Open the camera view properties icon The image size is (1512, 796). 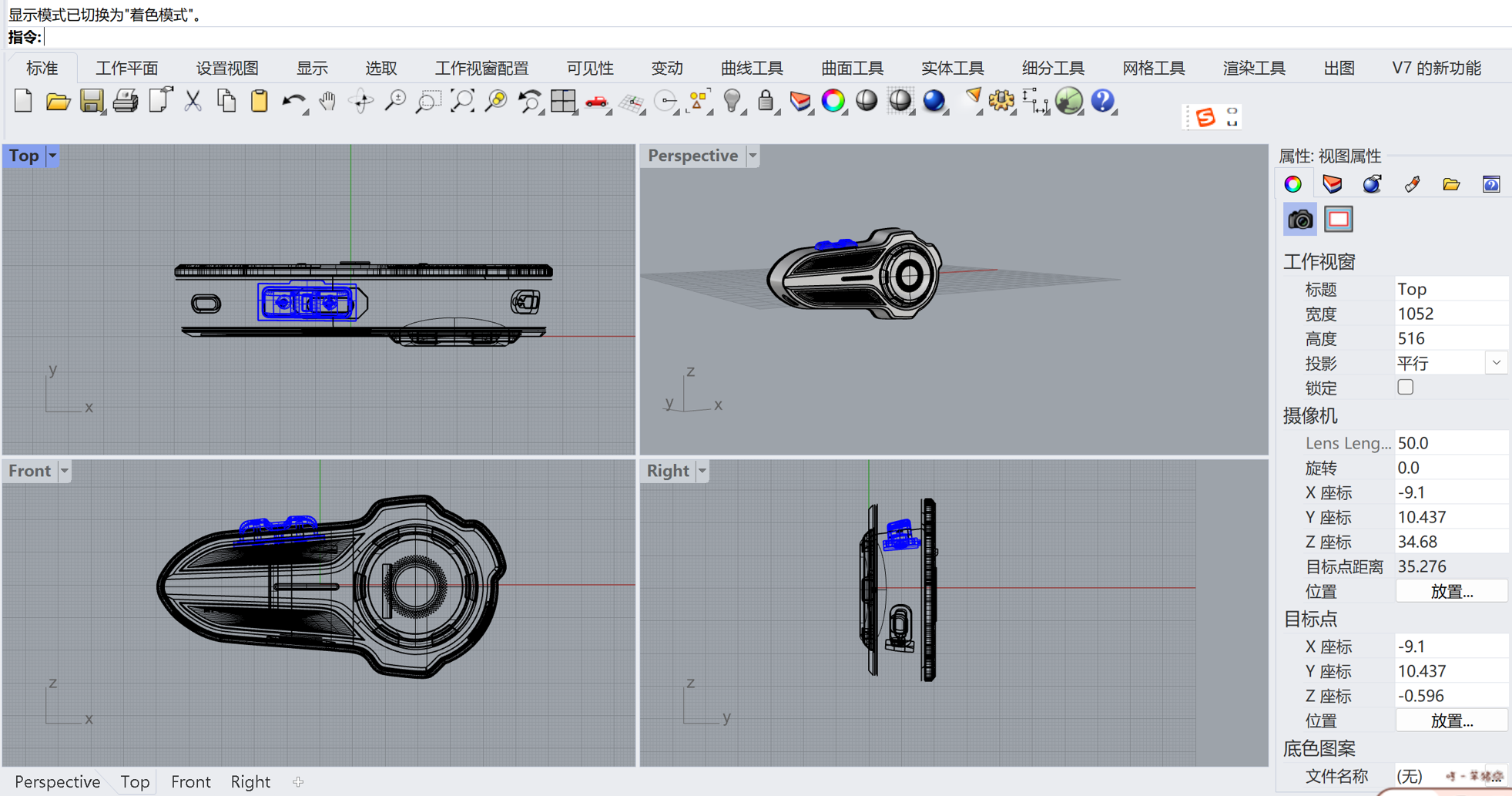click(1300, 220)
